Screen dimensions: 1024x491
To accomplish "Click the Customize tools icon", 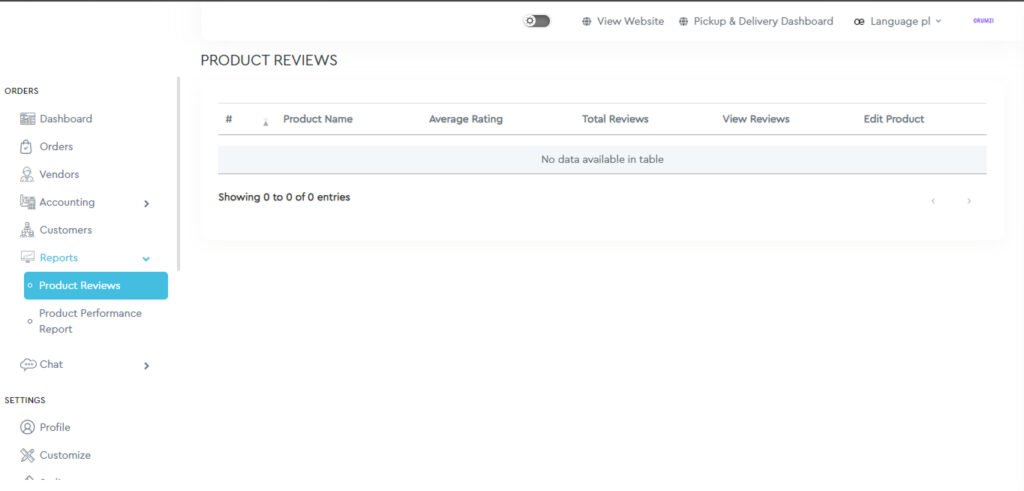I will (x=27, y=456).
